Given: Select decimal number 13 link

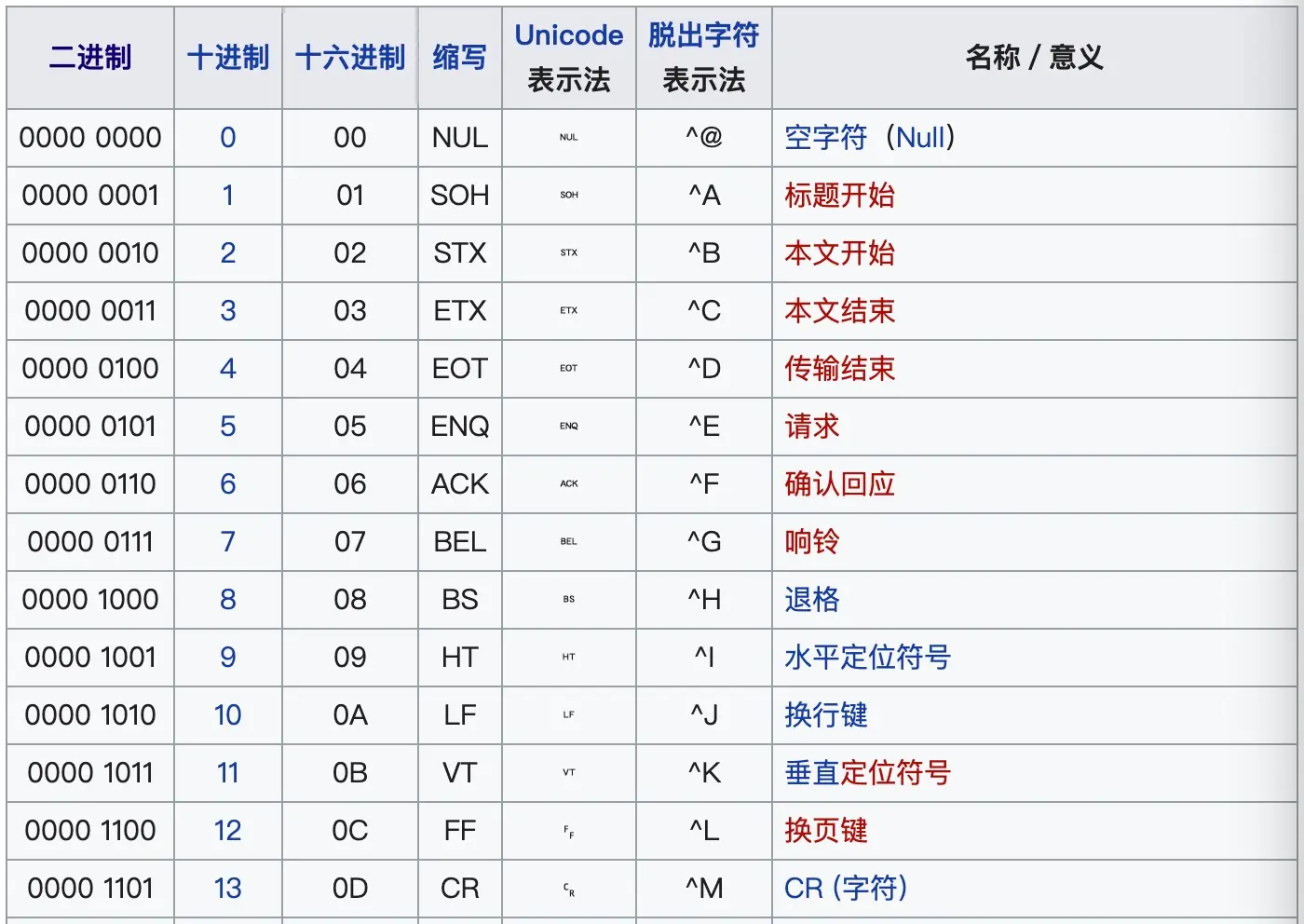Looking at the screenshot, I should tap(228, 889).
